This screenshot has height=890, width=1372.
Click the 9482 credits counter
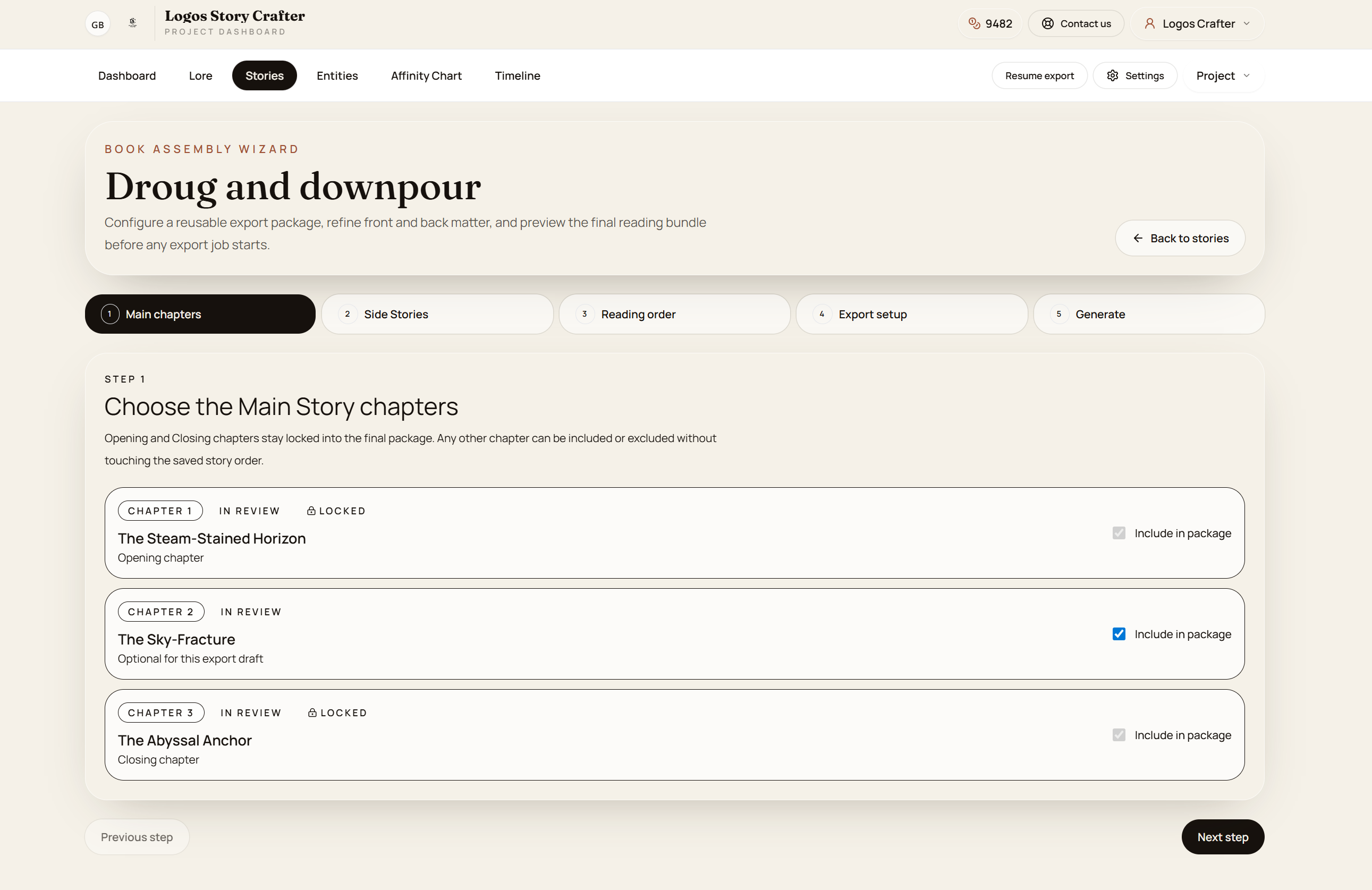pyautogui.click(x=990, y=23)
